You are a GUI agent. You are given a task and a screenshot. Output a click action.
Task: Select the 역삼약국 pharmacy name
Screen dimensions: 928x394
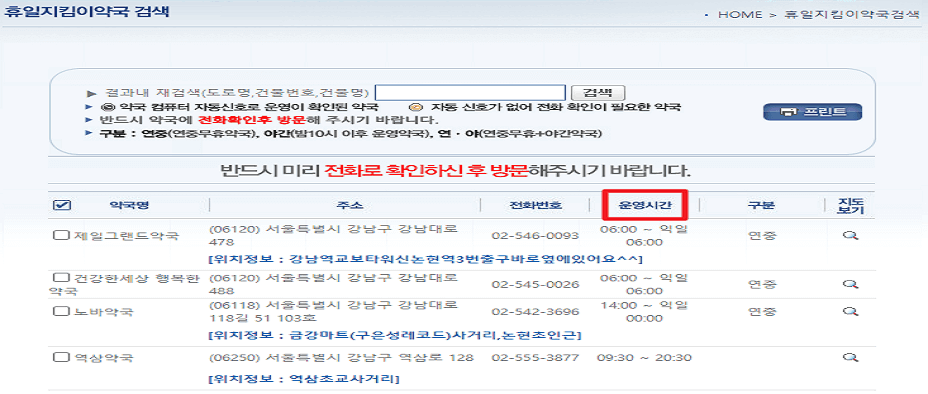point(104,357)
